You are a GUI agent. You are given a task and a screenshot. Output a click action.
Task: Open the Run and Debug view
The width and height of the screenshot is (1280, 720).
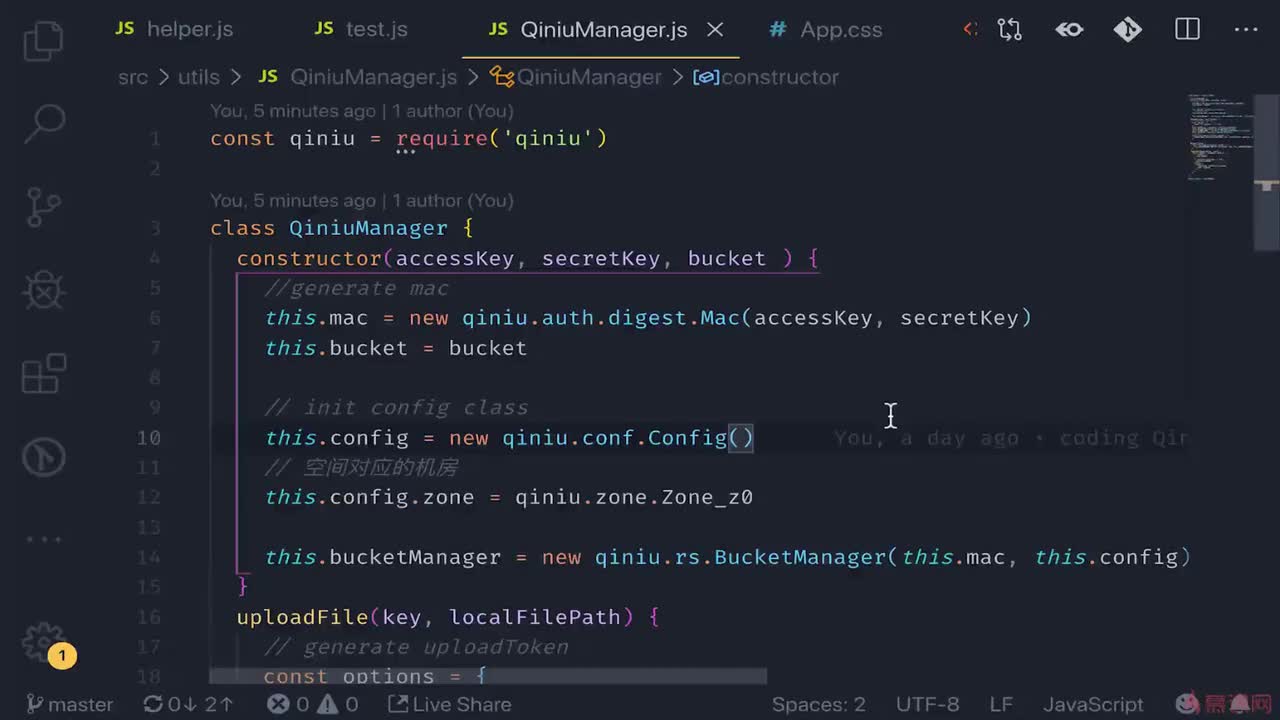(x=43, y=291)
